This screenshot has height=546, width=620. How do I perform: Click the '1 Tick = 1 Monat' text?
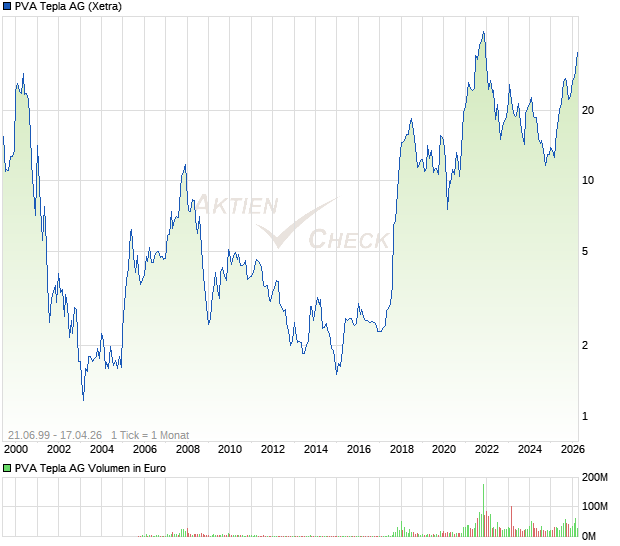pyautogui.click(x=150, y=435)
